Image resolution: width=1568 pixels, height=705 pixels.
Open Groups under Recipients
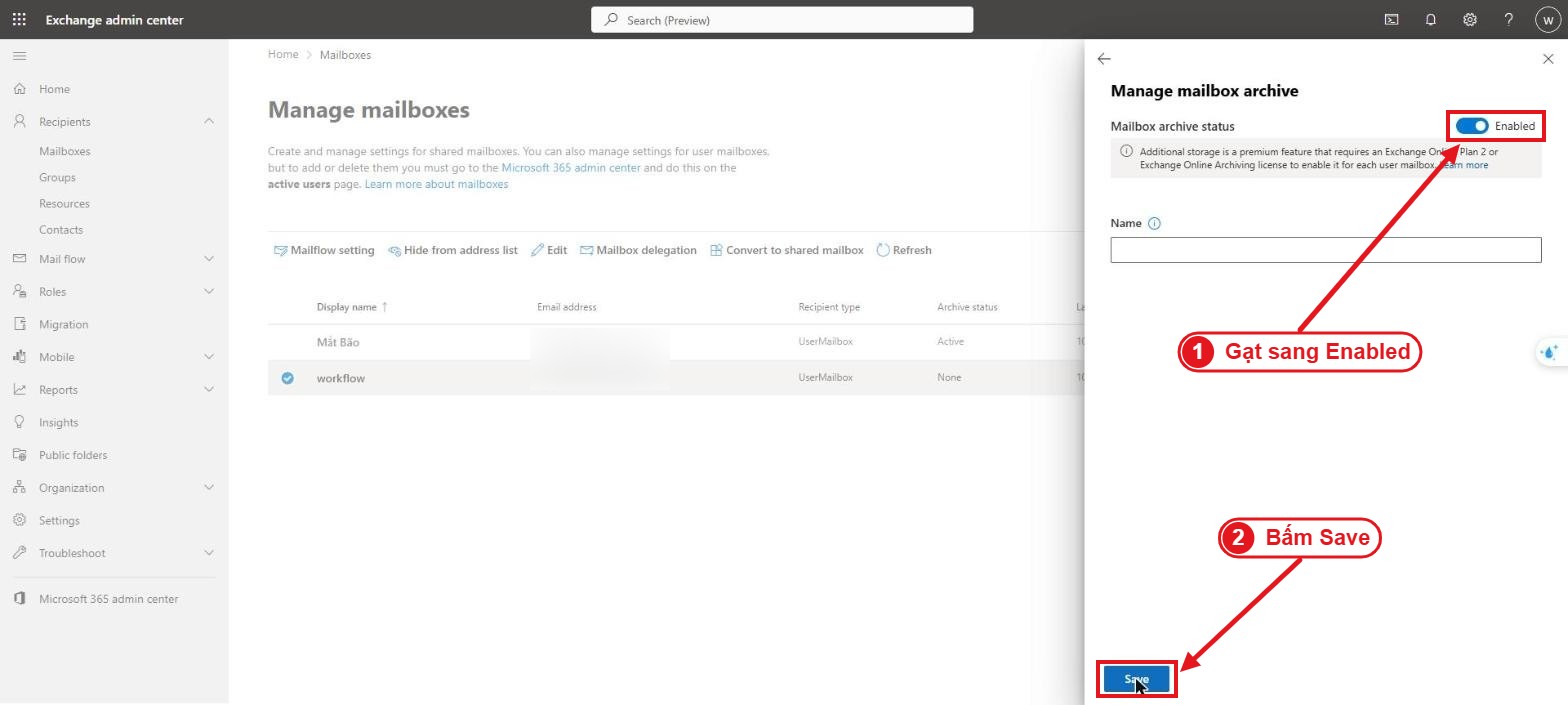click(57, 177)
